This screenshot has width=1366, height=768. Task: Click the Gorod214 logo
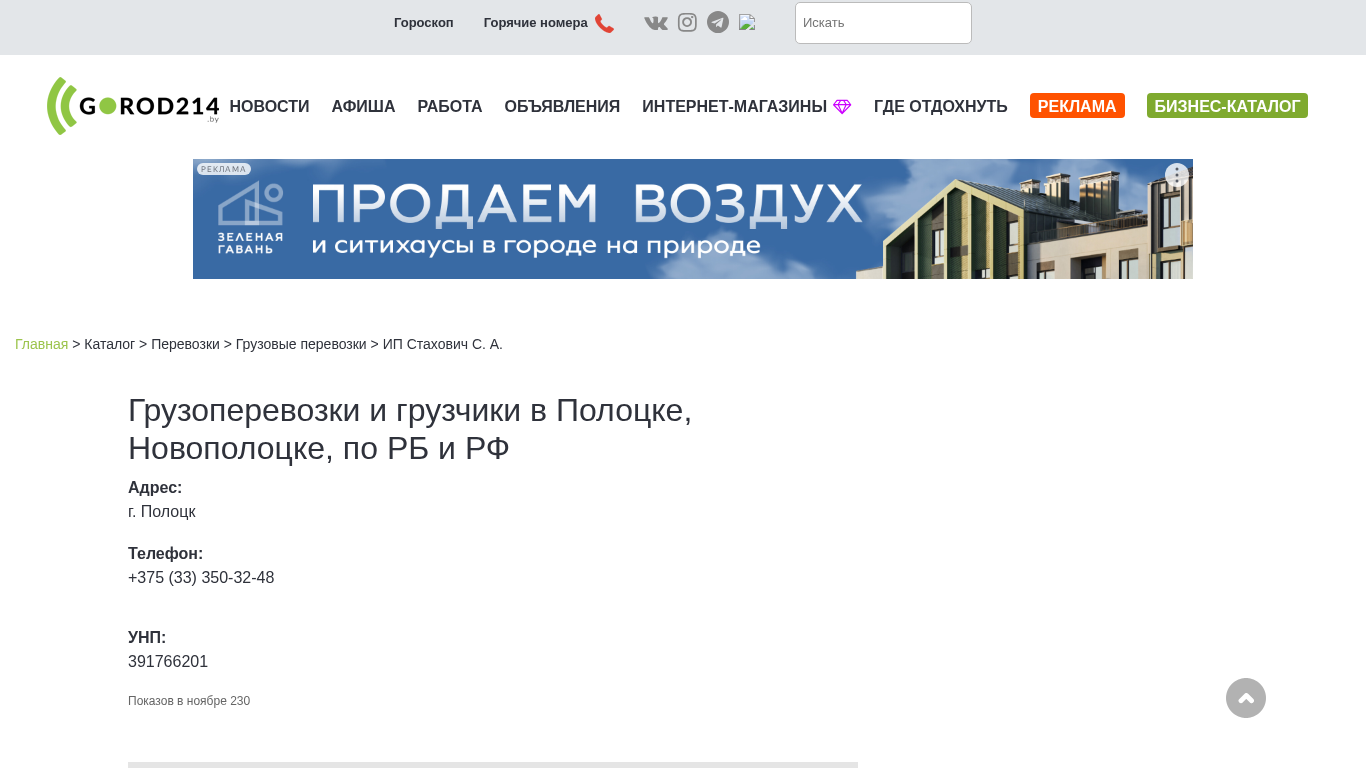133,106
